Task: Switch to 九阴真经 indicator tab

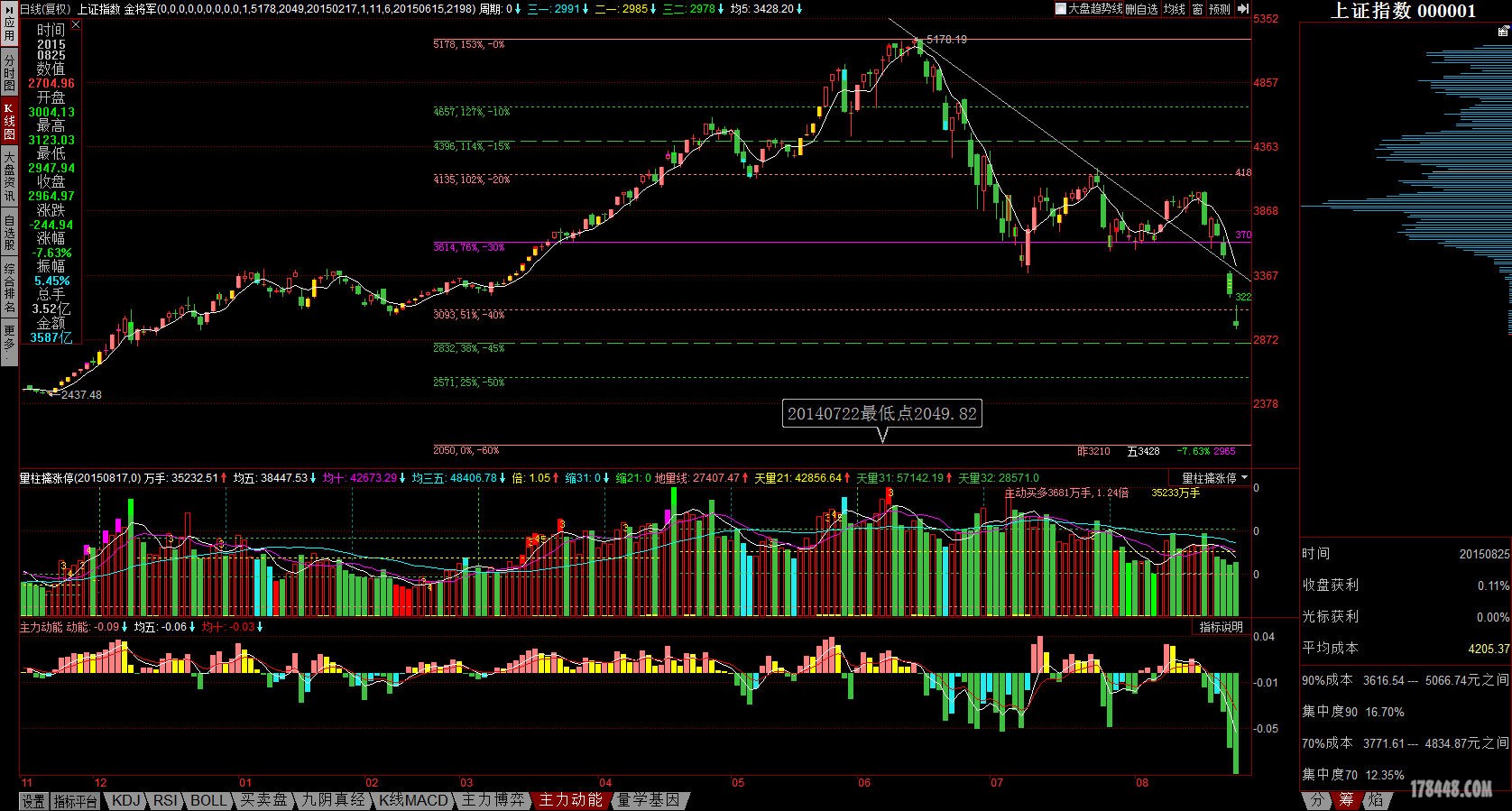Action: click(x=334, y=801)
